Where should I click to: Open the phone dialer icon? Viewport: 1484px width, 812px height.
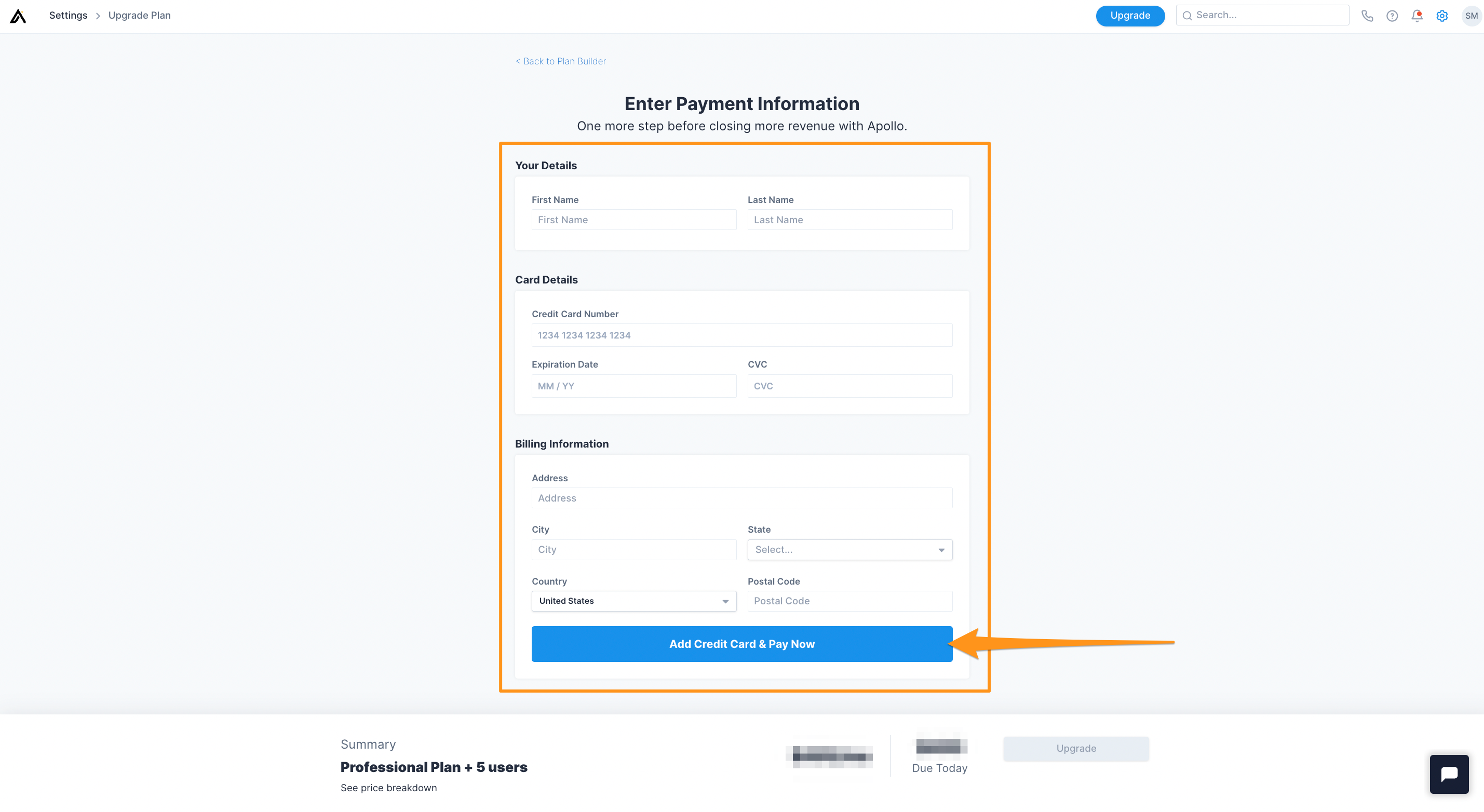[x=1367, y=16]
